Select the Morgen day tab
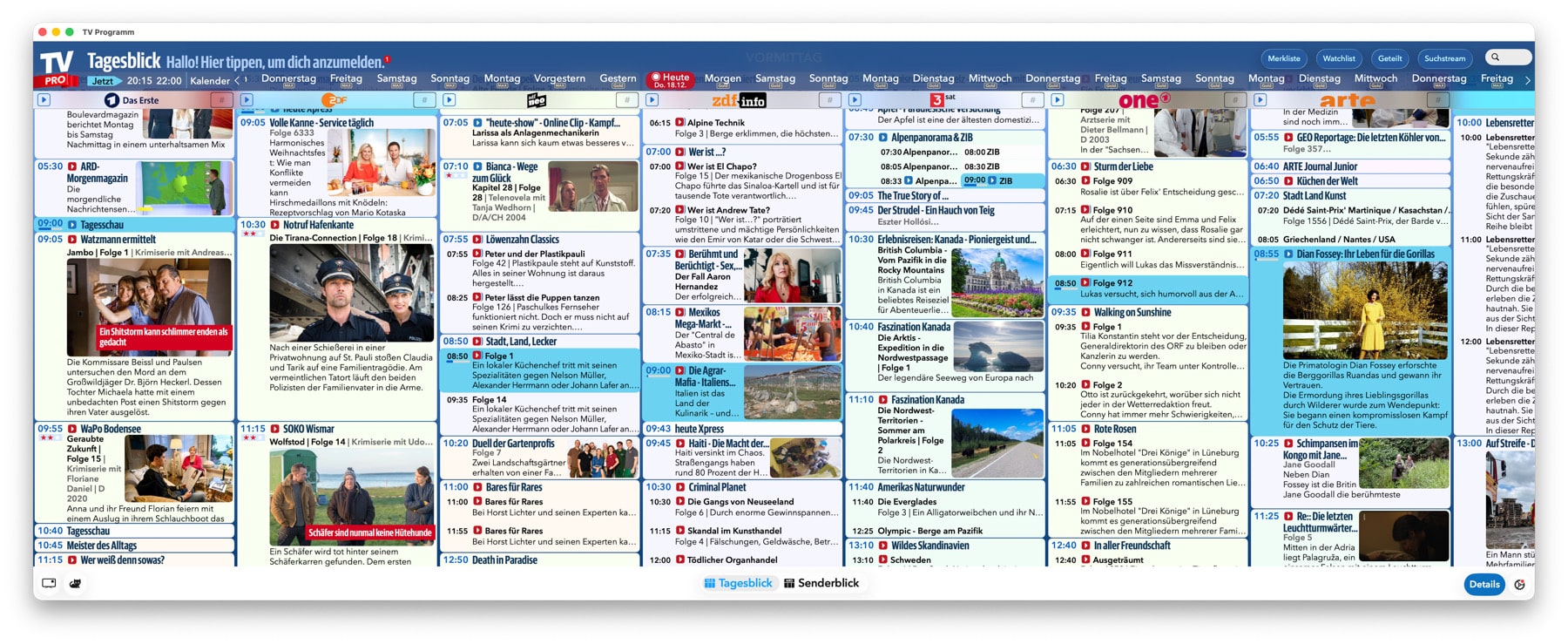The height and width of the screenshot is (644, 1568). point(722,78)
